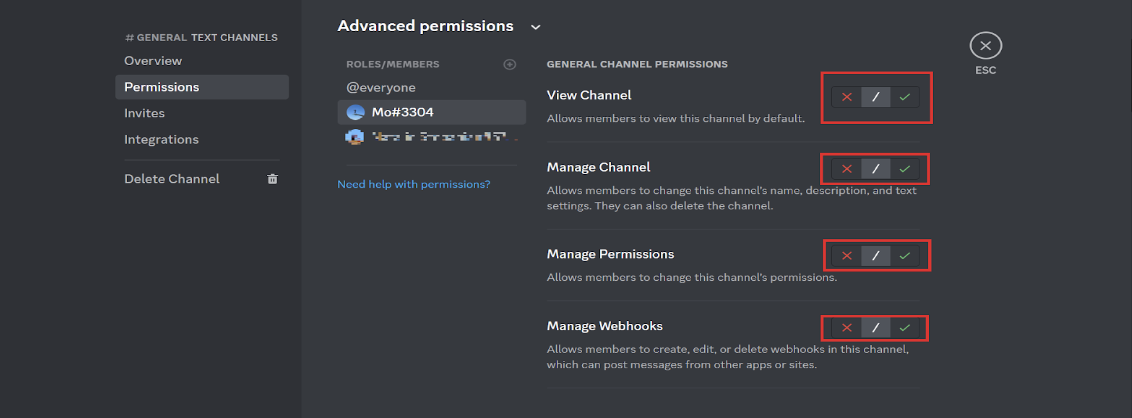Open the Invites settings tab
The width and height of the screenshot is (1132, 418).
[144, 113]
